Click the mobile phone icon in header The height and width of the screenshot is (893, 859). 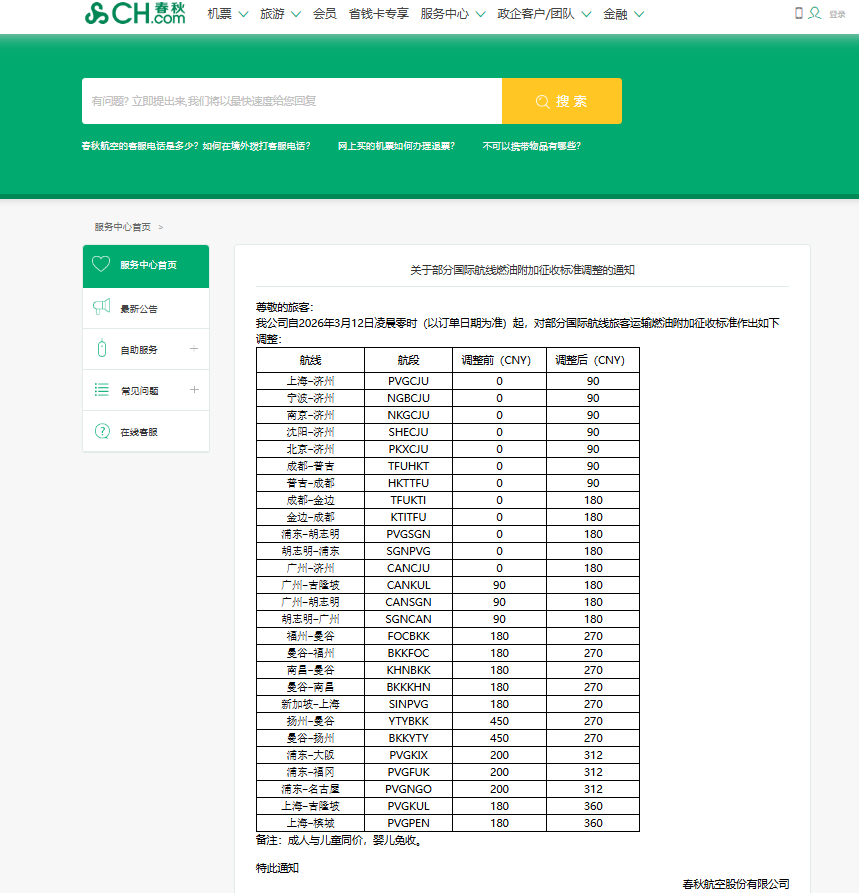pos(798,13)
